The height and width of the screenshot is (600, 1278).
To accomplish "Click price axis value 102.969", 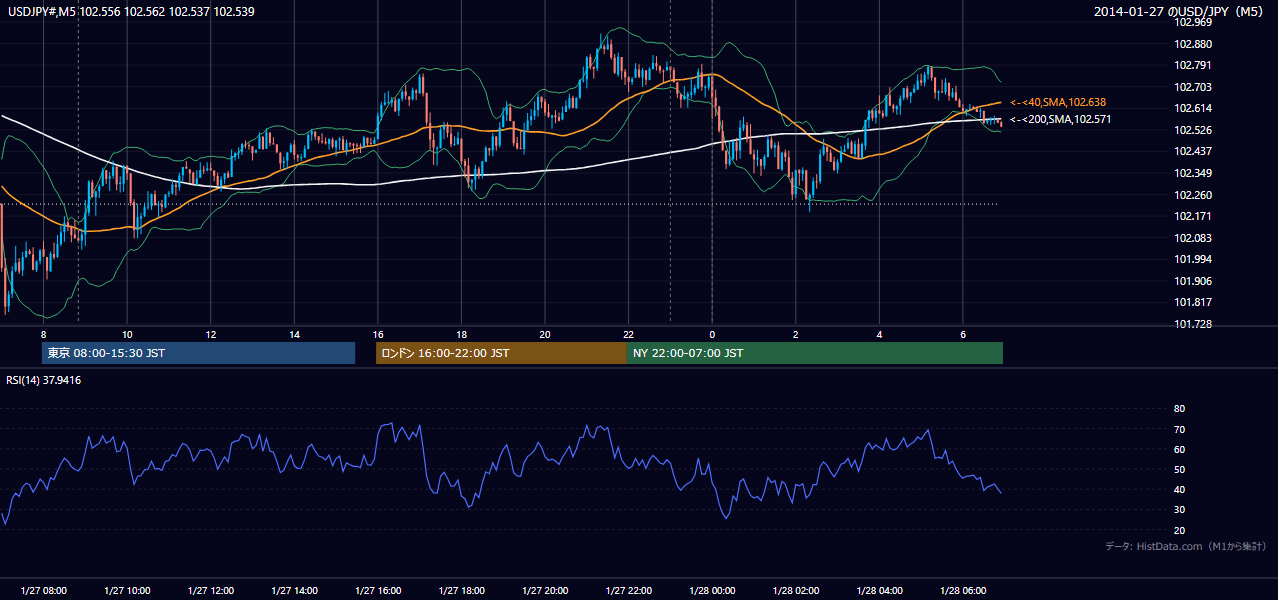I will [x=1193, y=22].
